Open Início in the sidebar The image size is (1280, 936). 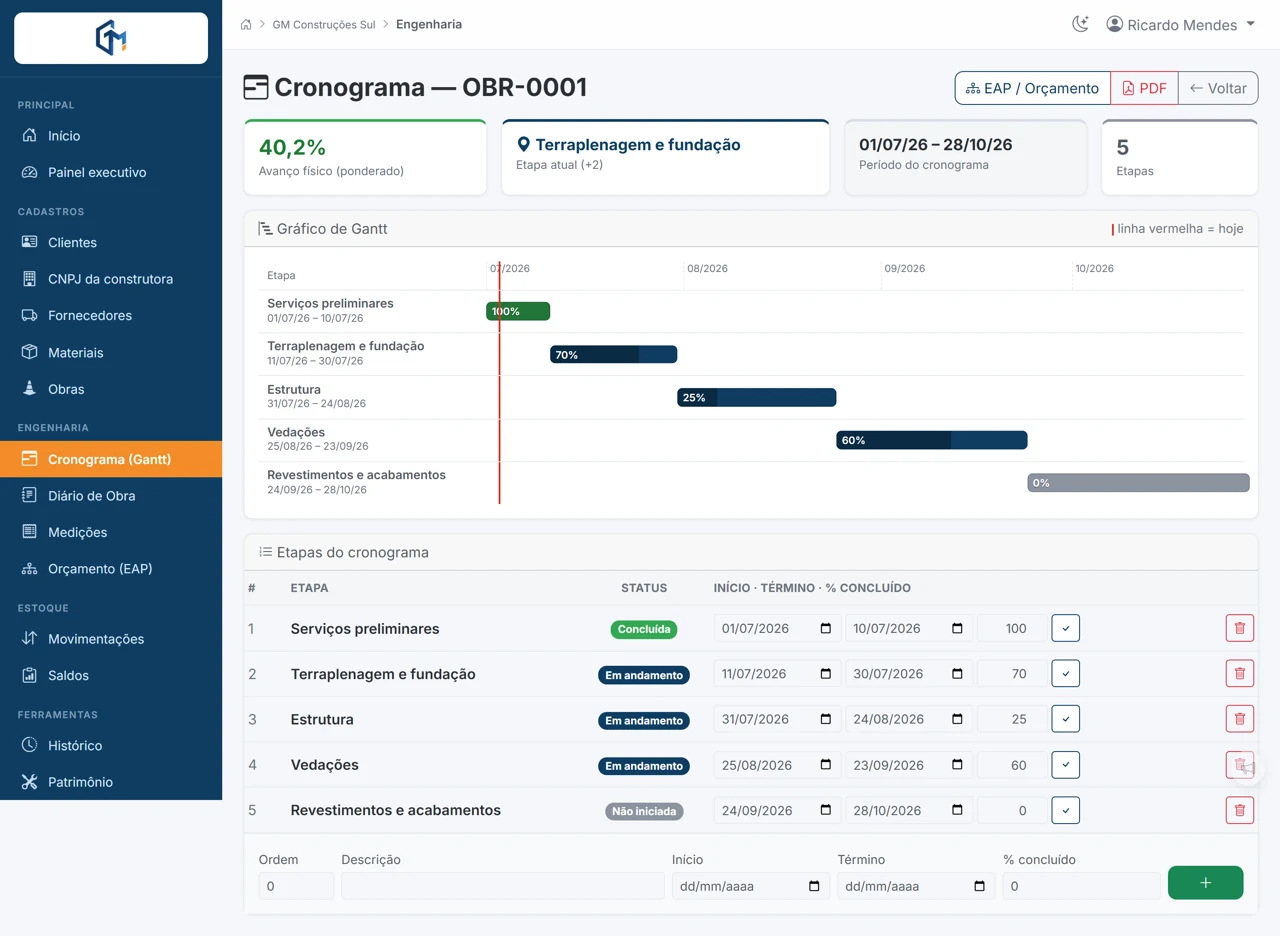(x=111, y=136)
